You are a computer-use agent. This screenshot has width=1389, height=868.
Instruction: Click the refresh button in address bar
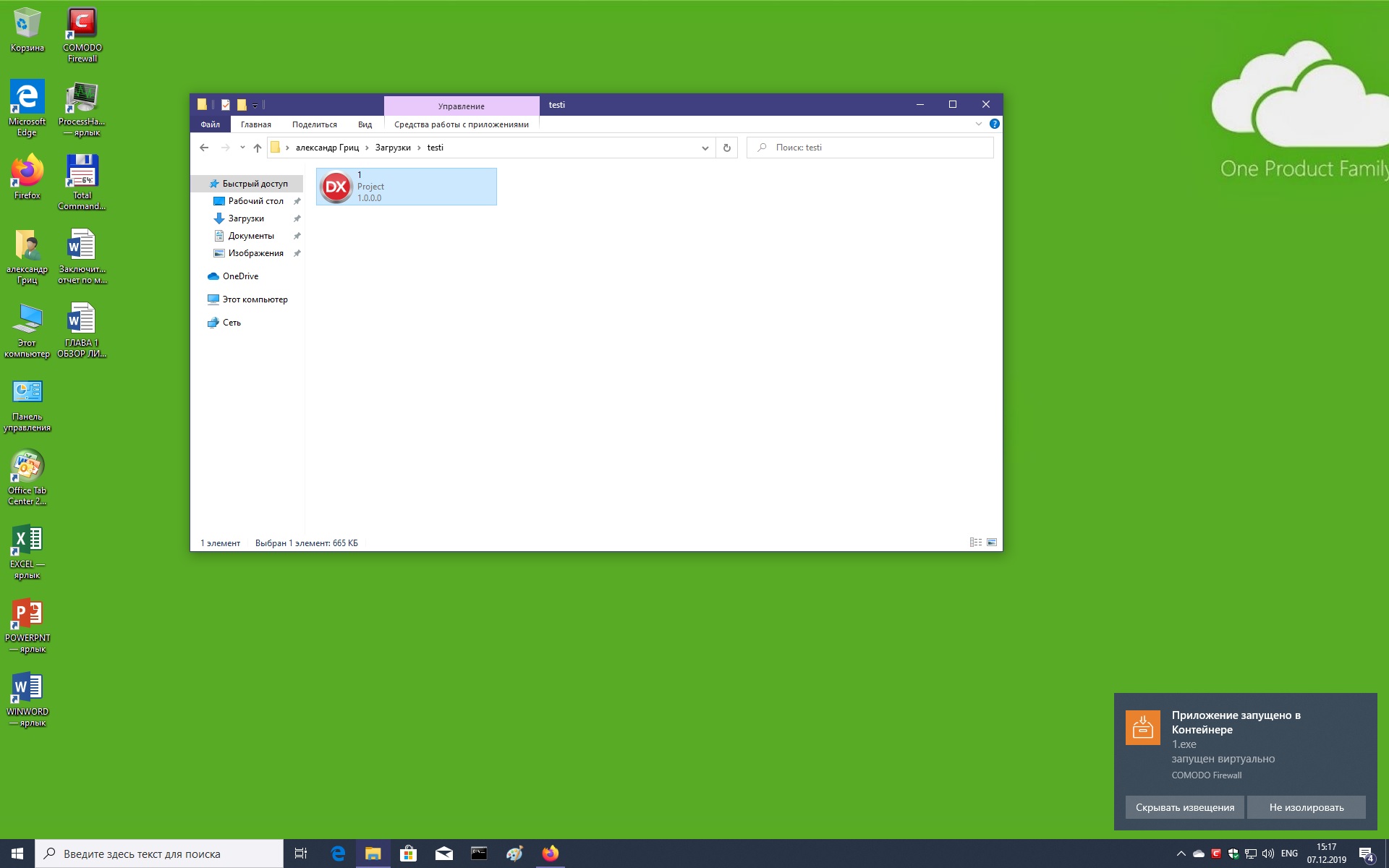(x=726, y=148)
